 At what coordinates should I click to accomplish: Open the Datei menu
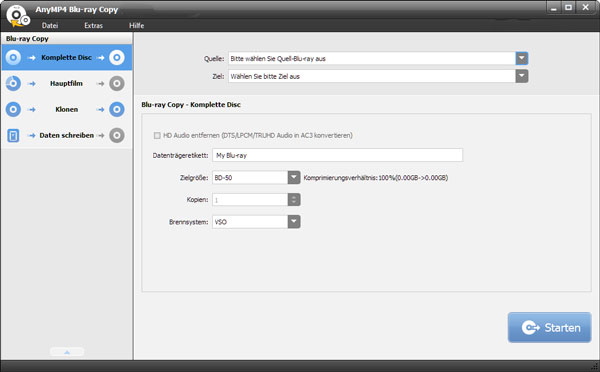(x=50, y=26)
